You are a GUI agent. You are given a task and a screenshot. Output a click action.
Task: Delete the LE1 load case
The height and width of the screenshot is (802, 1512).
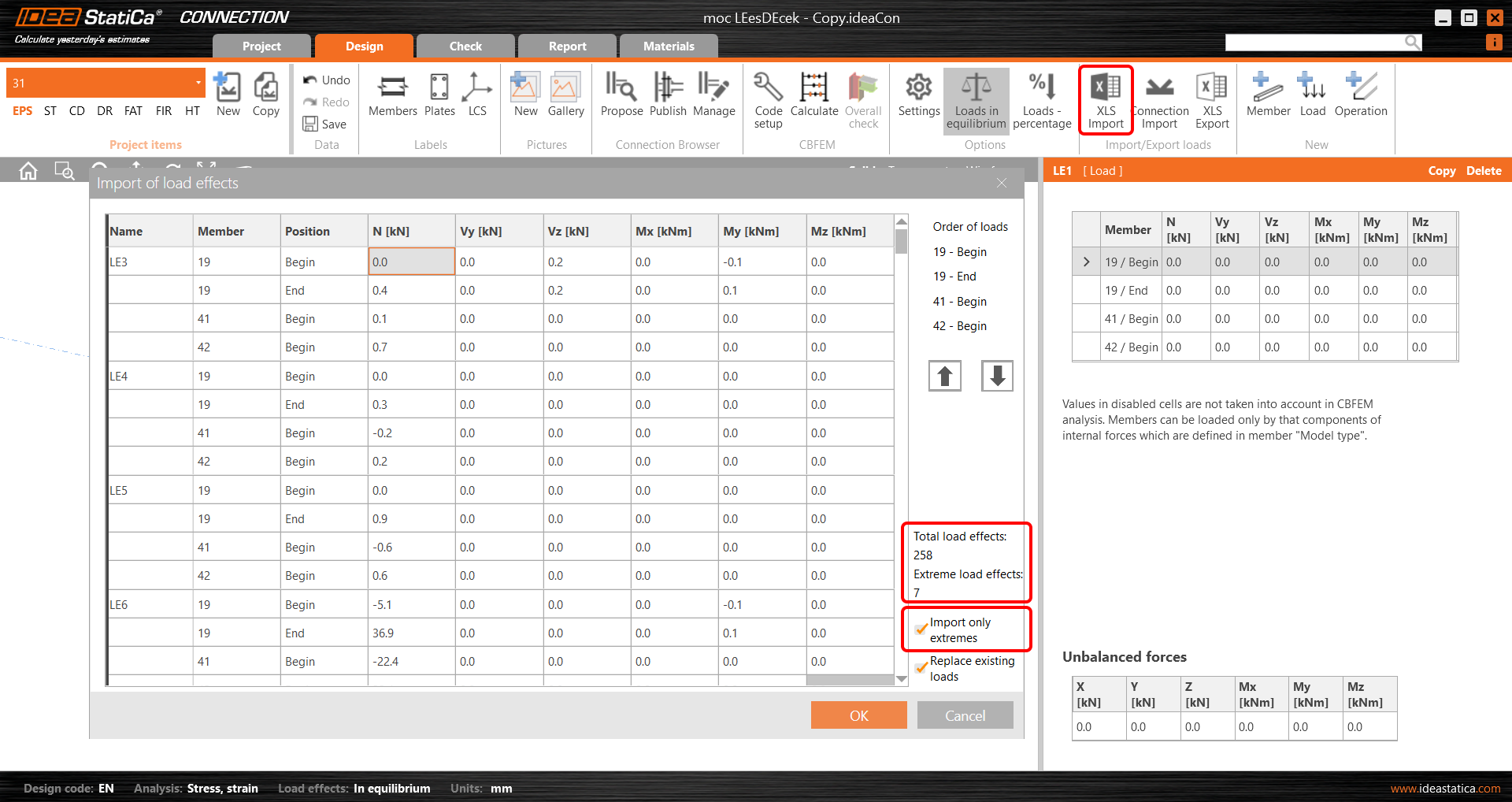[1483, 170]
